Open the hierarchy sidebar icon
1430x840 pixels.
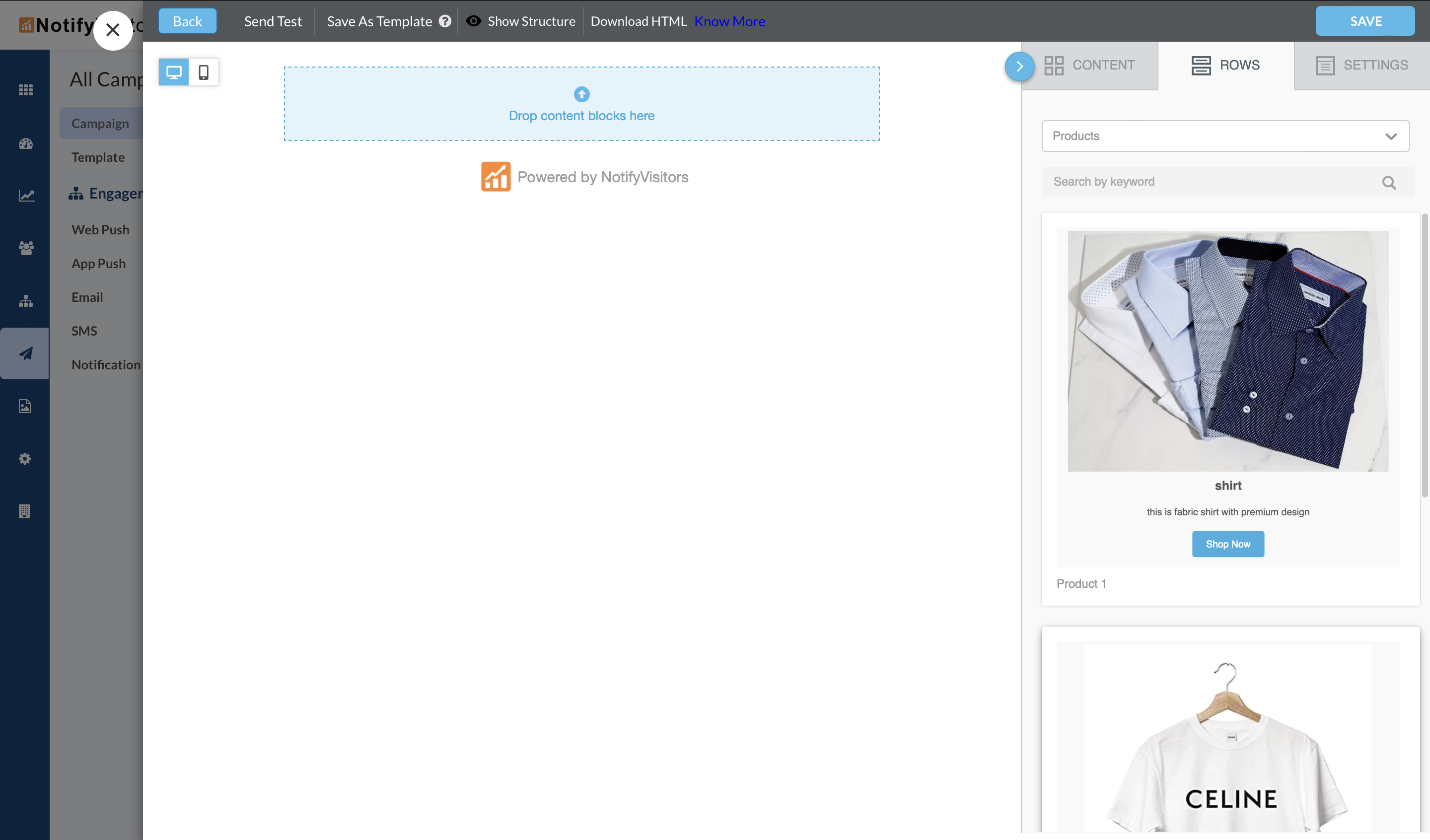[x=25, y=301]
